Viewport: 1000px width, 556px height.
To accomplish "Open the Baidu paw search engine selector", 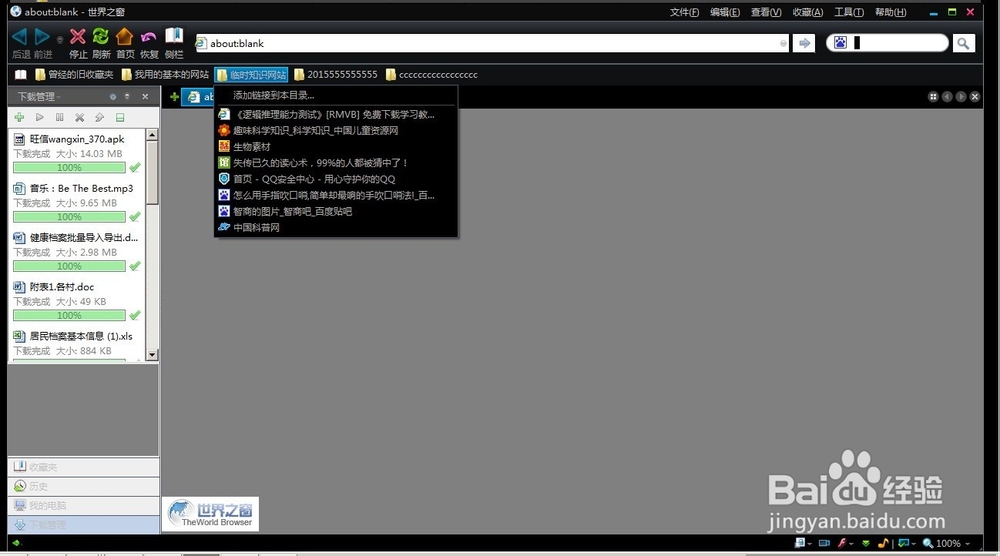I will pos(841,43).
